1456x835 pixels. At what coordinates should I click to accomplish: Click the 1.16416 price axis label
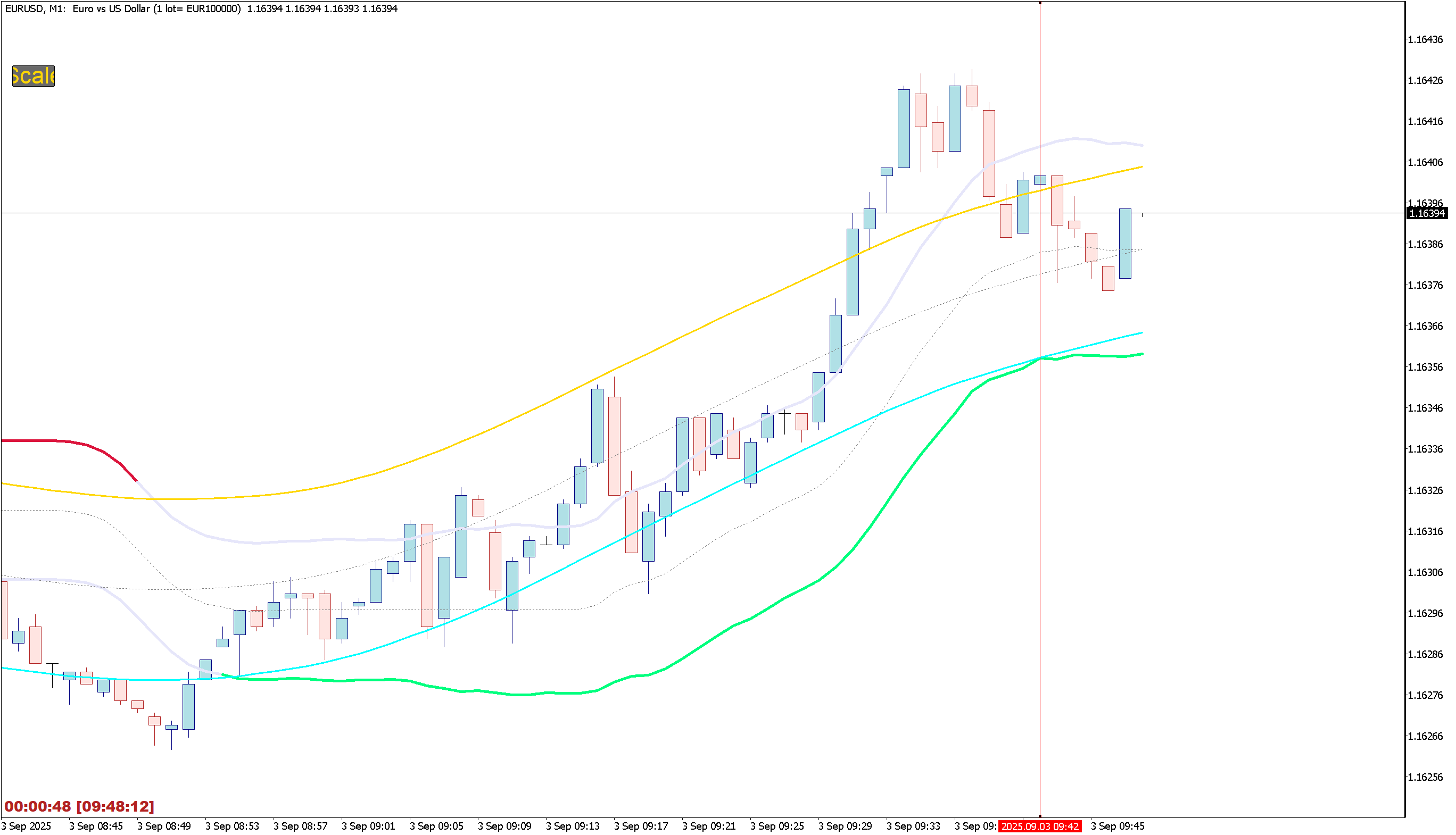[1426, 122]
